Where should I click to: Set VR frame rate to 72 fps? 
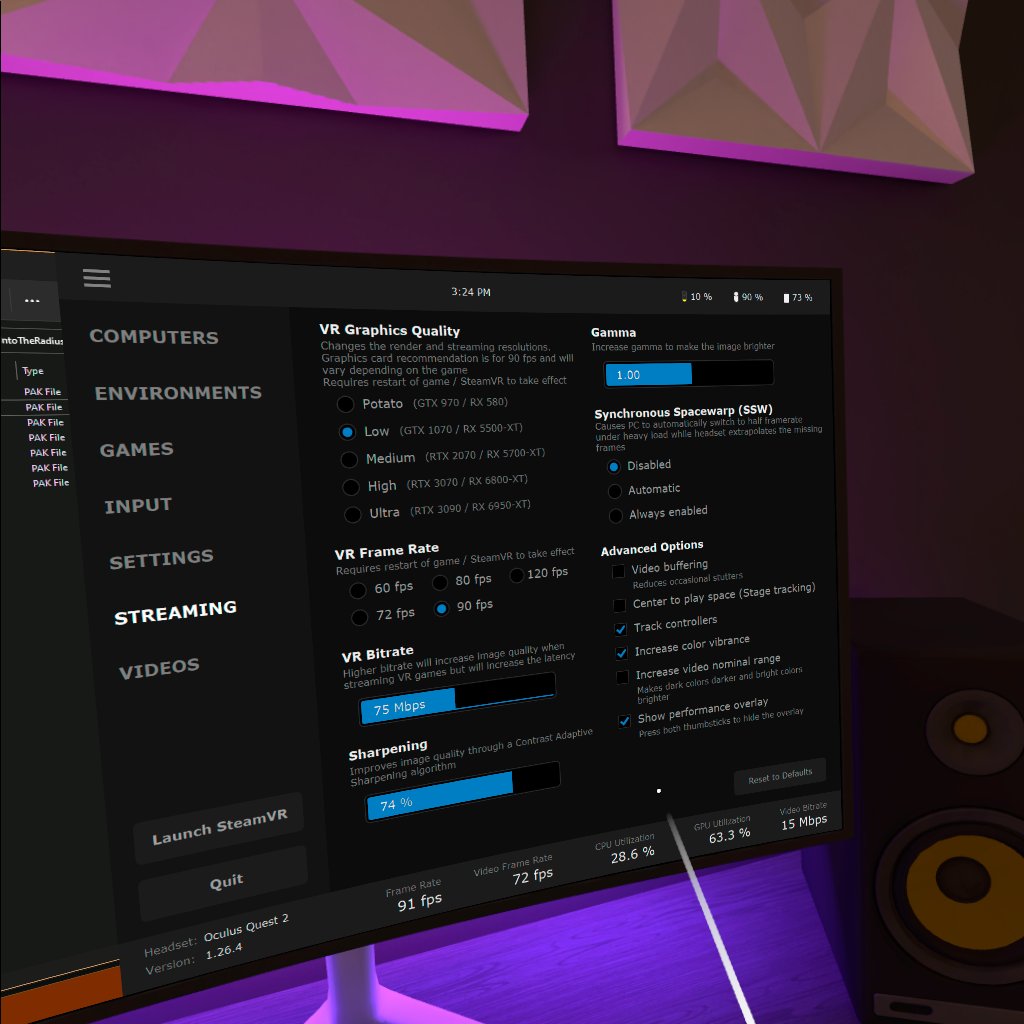(359, 617)
